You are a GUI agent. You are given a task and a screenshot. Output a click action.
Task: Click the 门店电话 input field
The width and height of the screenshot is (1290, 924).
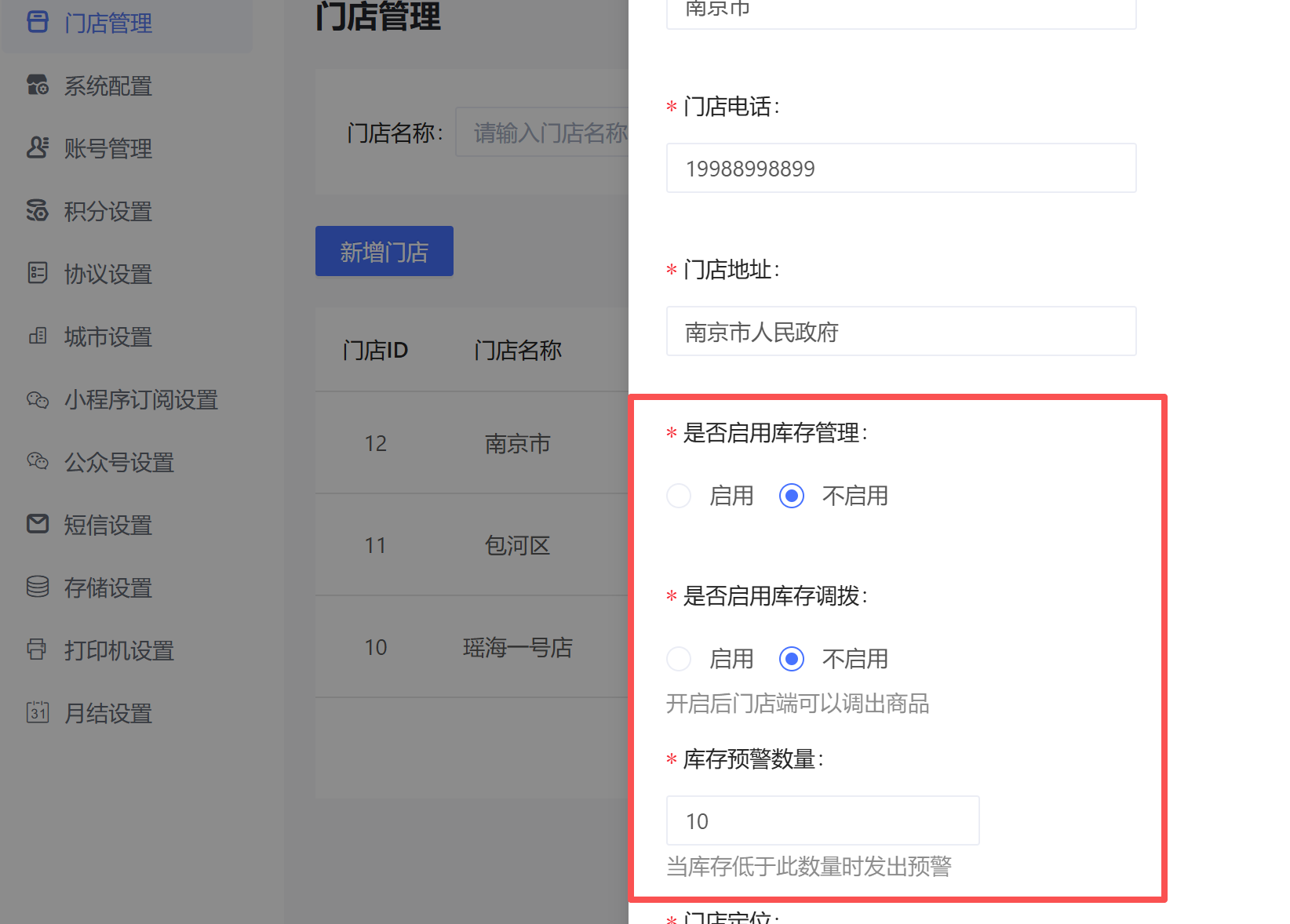point(901,168)
